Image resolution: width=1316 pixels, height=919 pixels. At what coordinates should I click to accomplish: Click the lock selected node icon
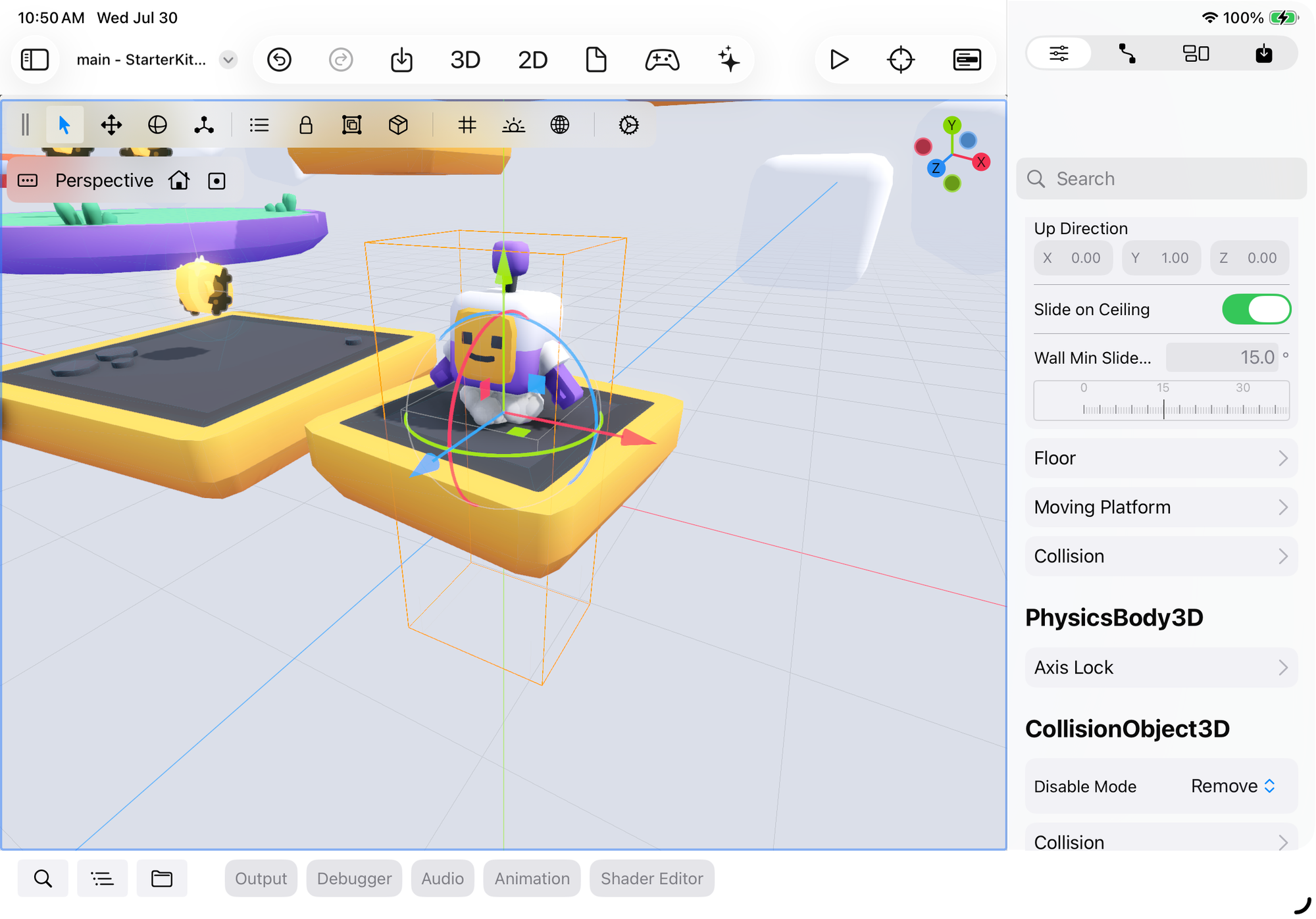pyautogui.click(x=305, y=125)
